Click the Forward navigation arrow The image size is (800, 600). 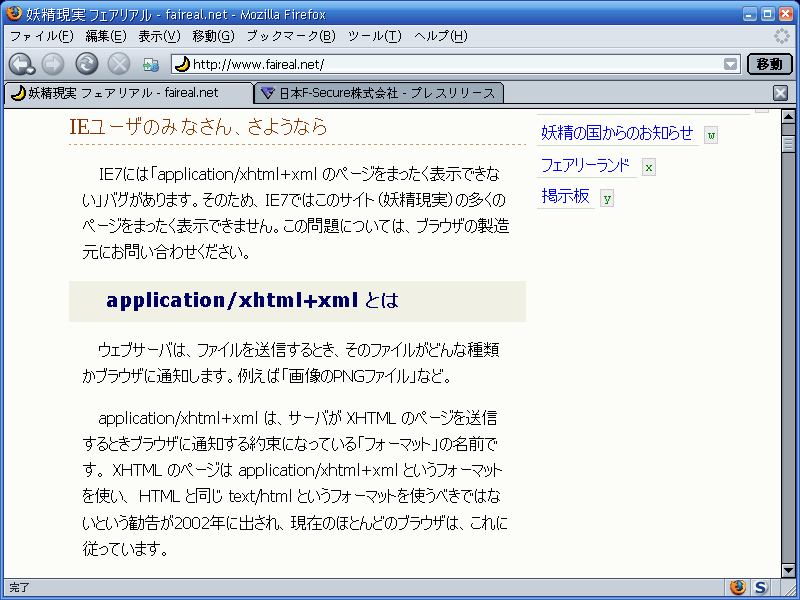click(53, 64)
